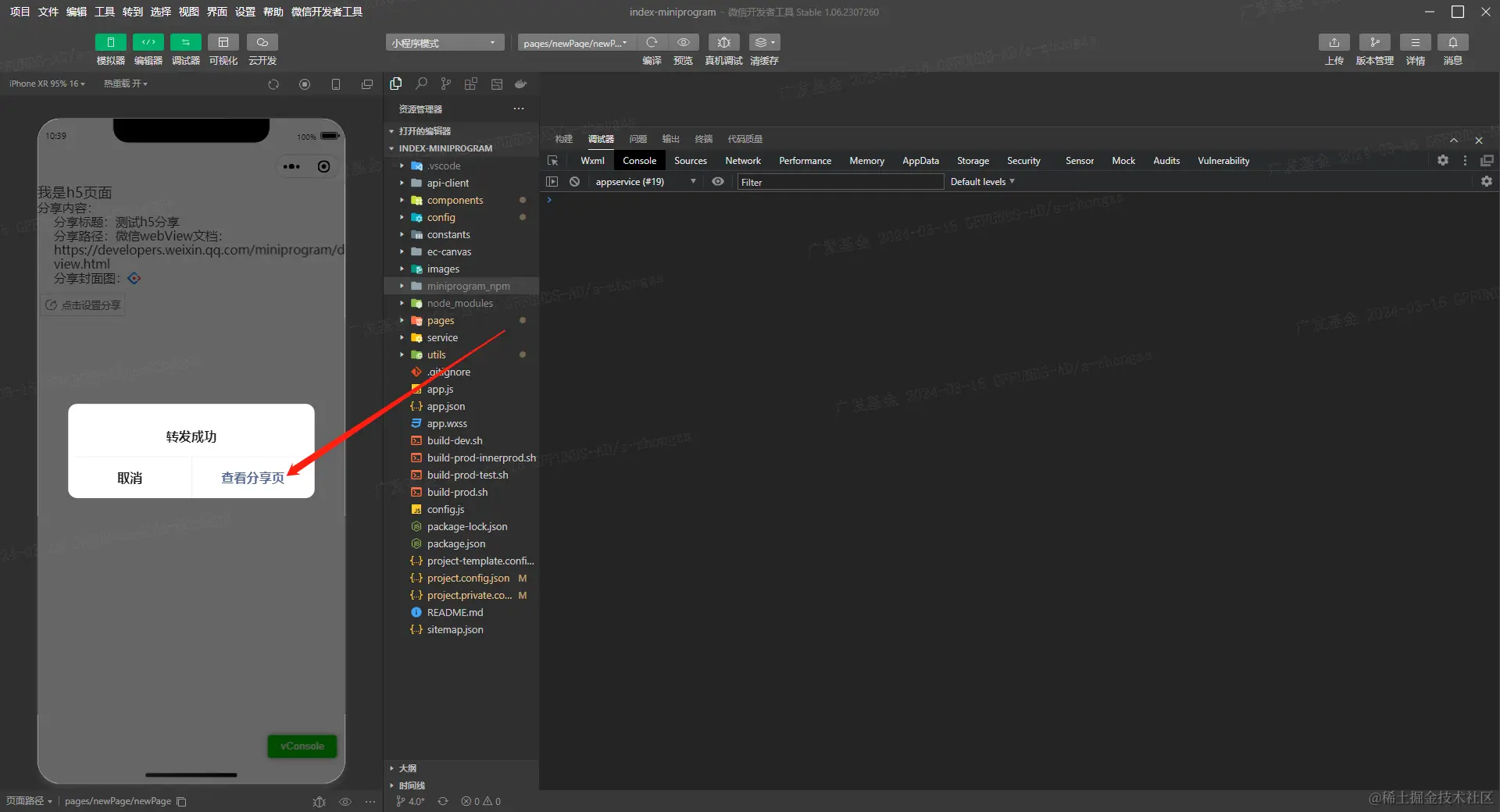Screen dimensions: 1500x812
Task: Switch to the 问题 panel tab
Action: (x=638, y=139)
